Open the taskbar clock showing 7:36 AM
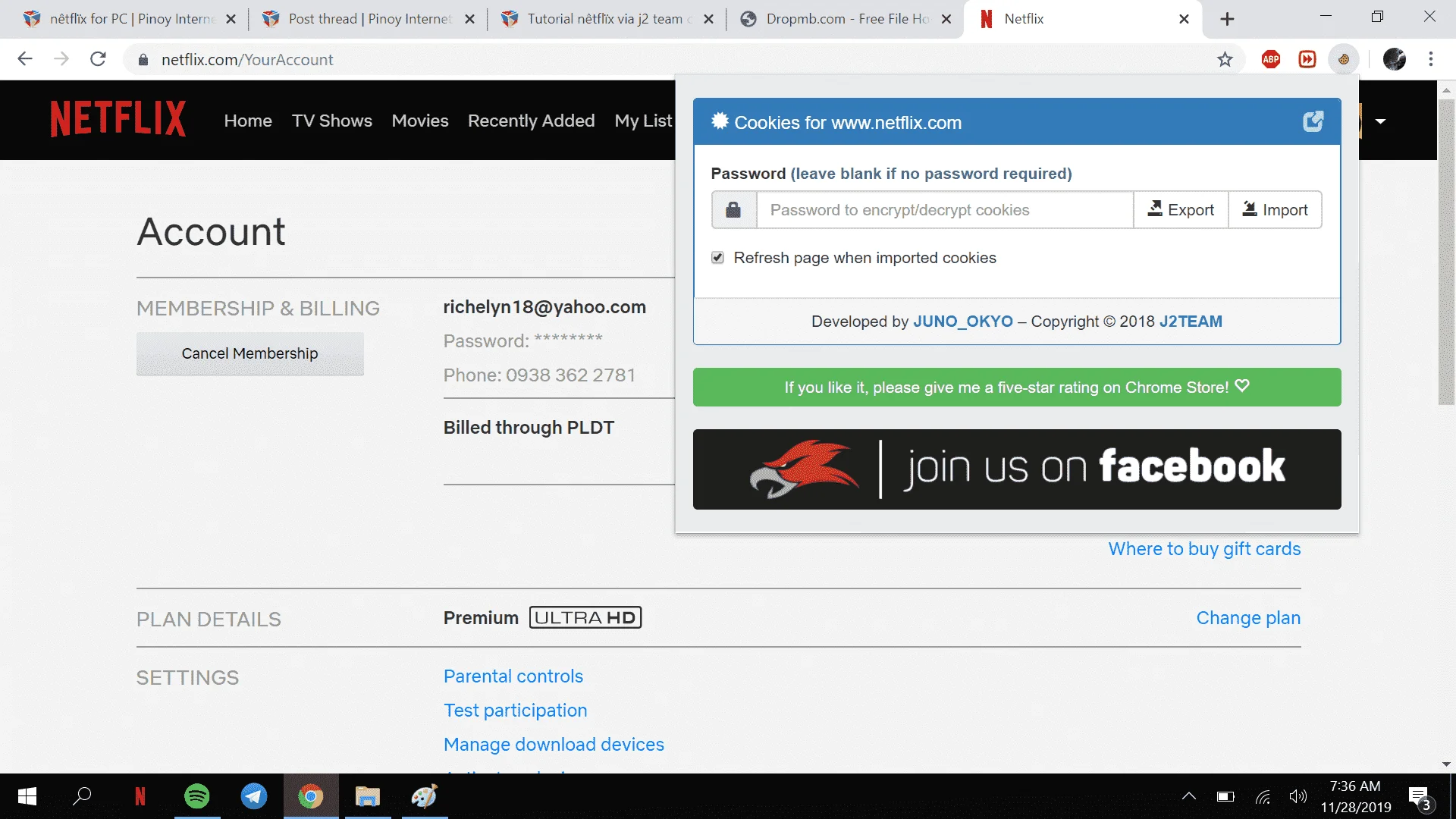The height and width of the screenshot is (819, 1456). click(x=1355, y=796)
